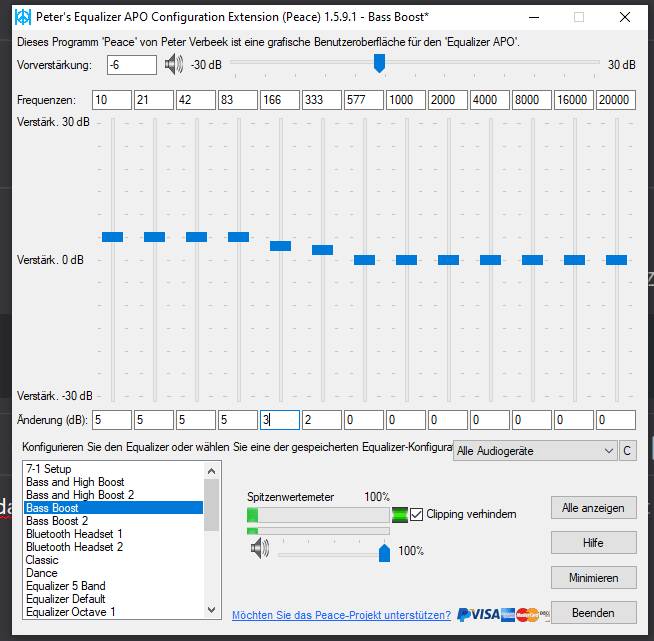Select Equalizer Default preset
The width and height of the screenshot is (654, 641).
point(113,598)
